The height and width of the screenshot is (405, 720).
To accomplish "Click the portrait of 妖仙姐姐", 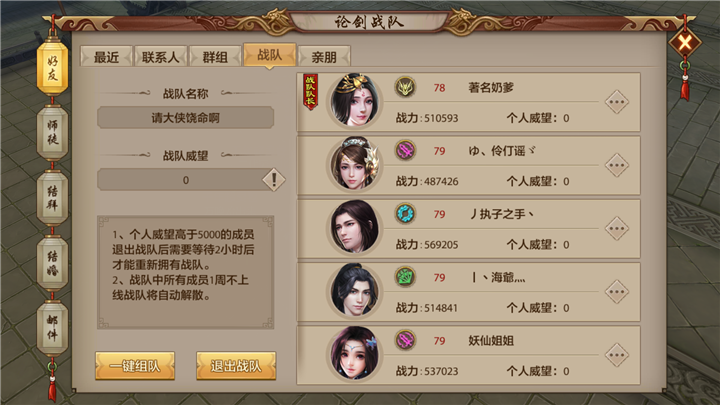I will [x=354, y=354].
